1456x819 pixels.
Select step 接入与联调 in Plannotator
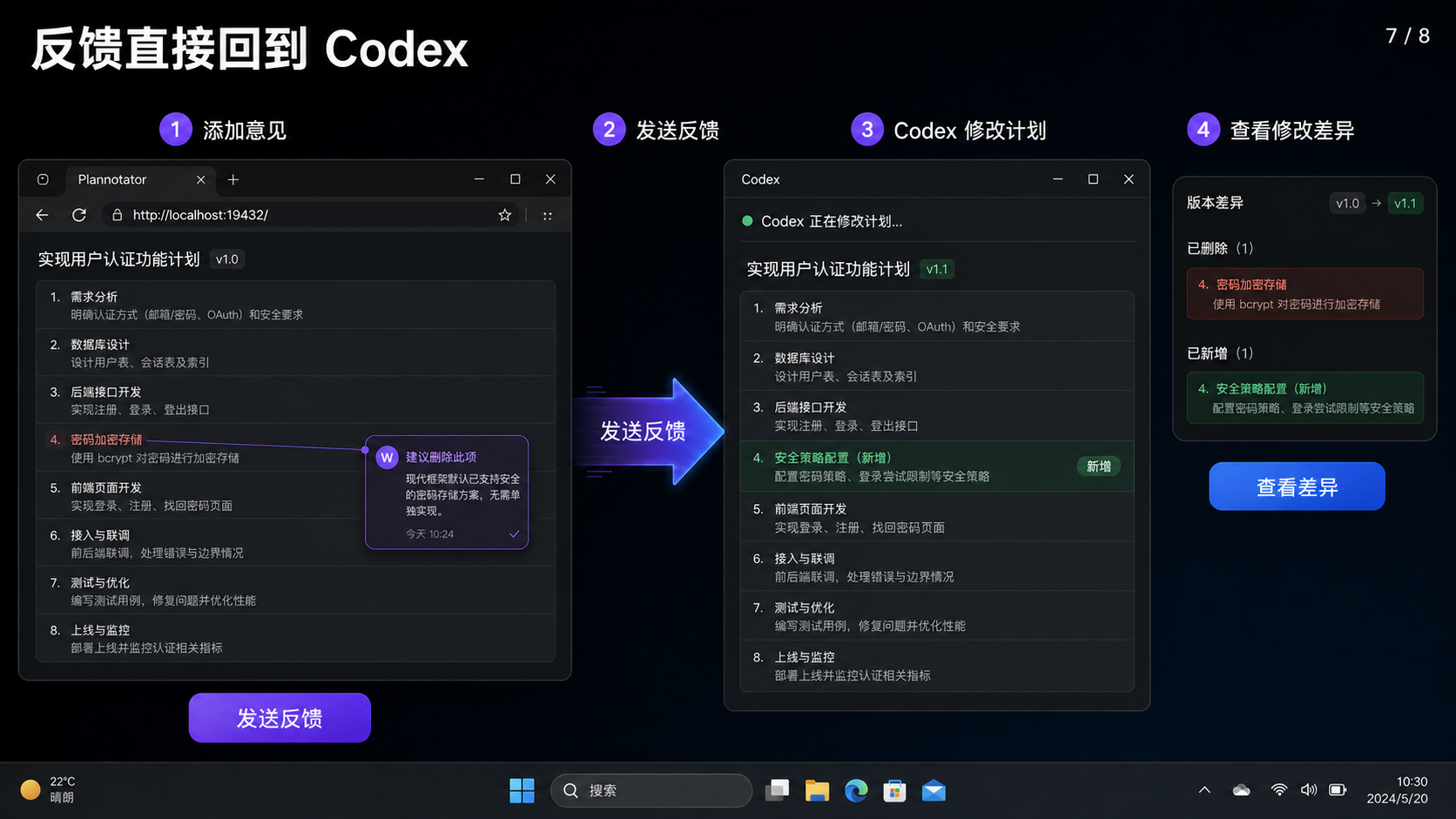pos(201,543)
